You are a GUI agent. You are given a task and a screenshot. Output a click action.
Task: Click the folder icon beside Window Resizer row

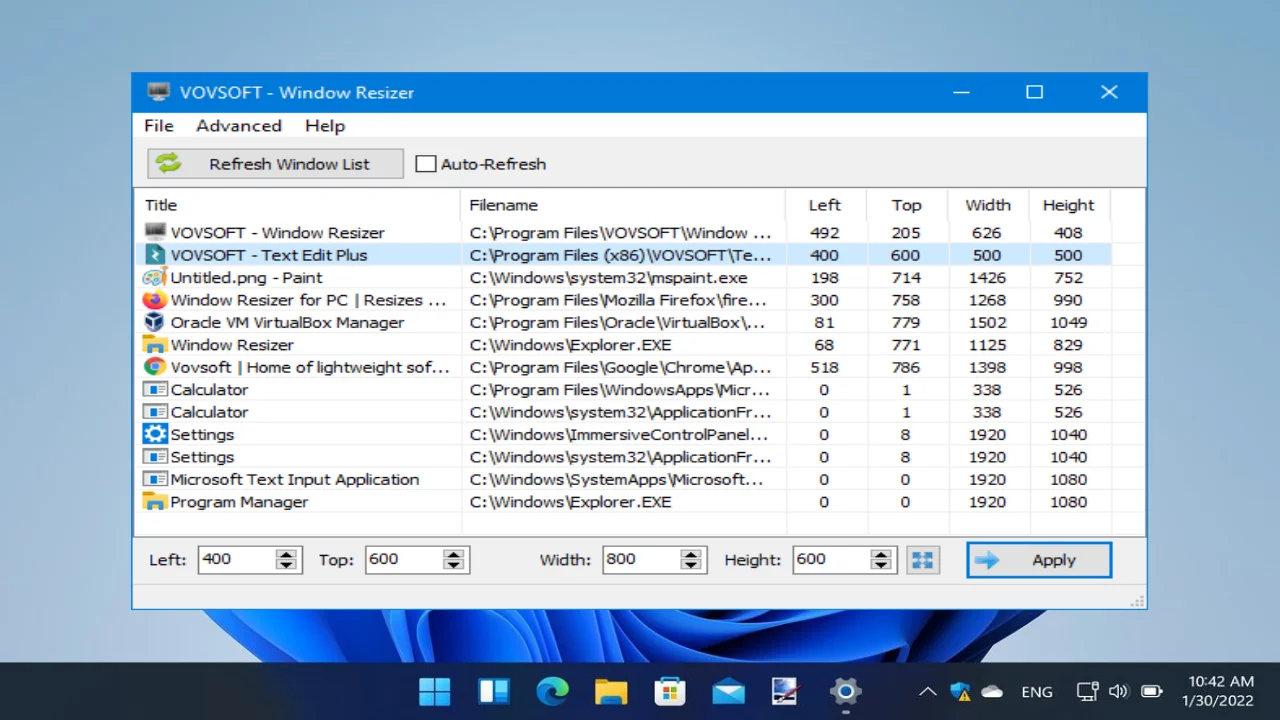point(154,345)
